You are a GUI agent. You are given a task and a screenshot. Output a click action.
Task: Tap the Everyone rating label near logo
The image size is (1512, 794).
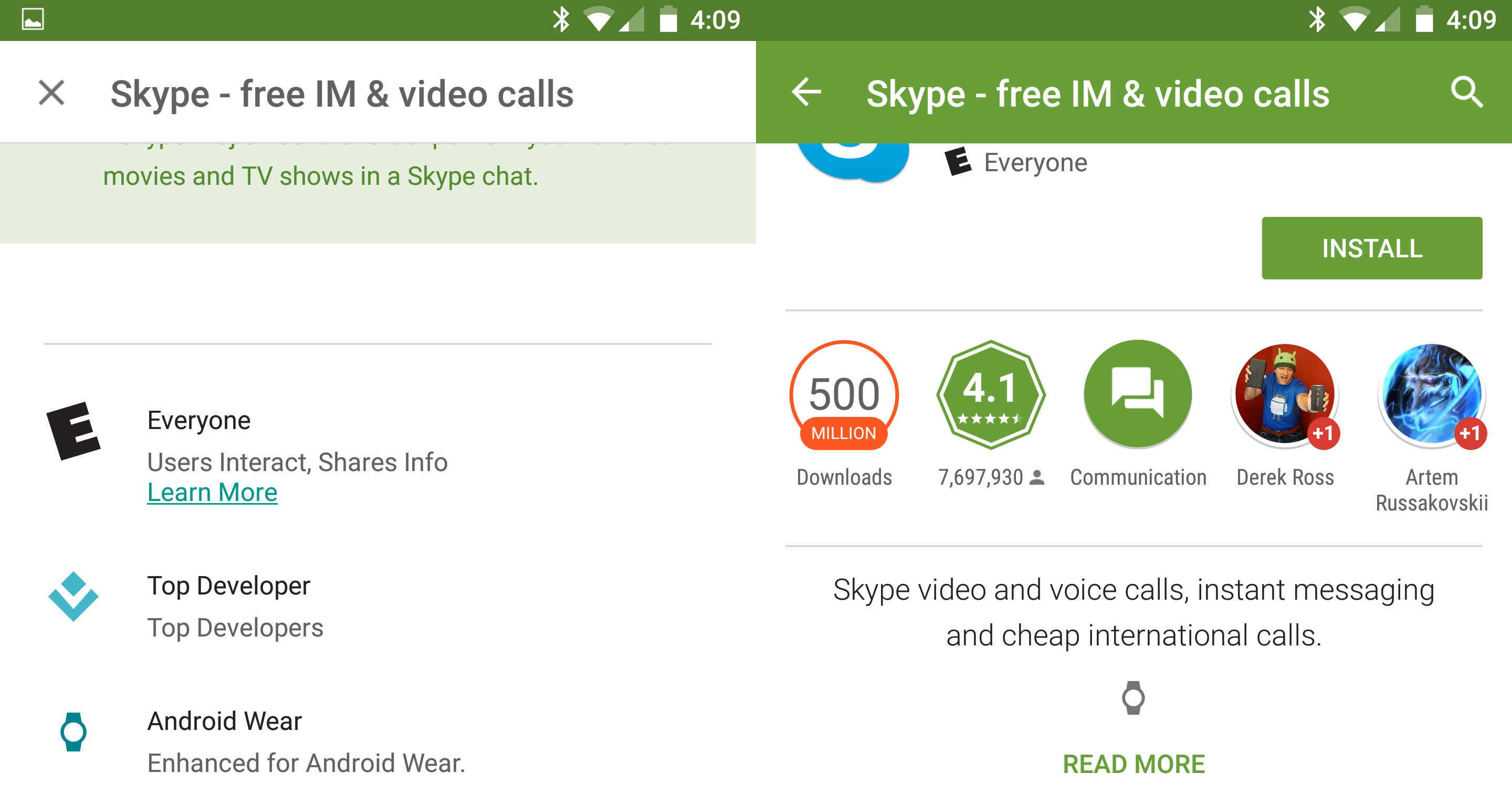(x=1034, y=163)
